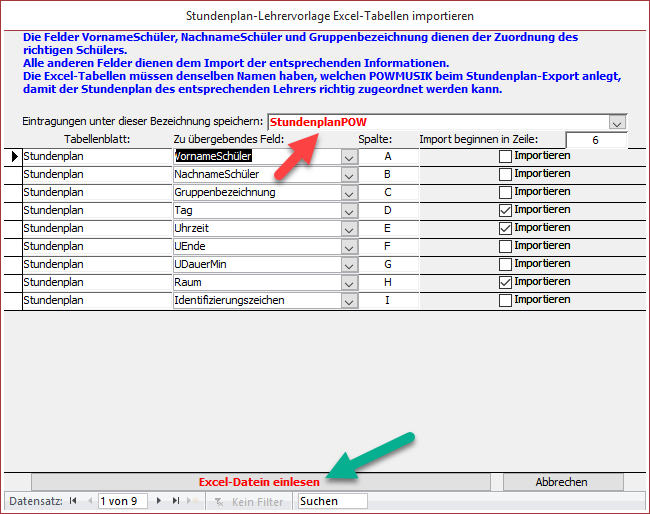Click the Suchen search box
Viewport: 650px width, 514px height.
[x=332, y=501]
